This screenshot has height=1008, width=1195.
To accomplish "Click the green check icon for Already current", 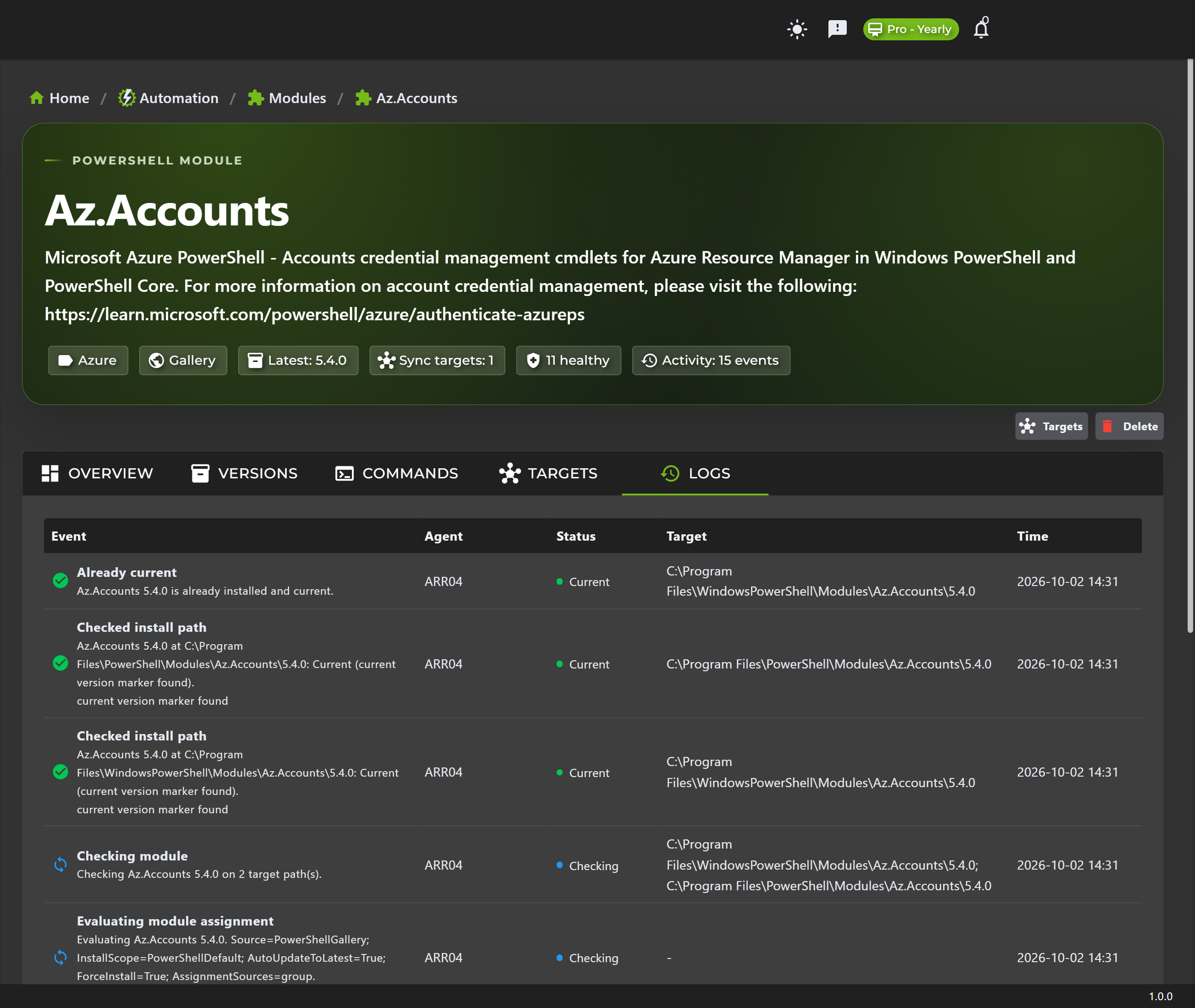I will 60,581.
